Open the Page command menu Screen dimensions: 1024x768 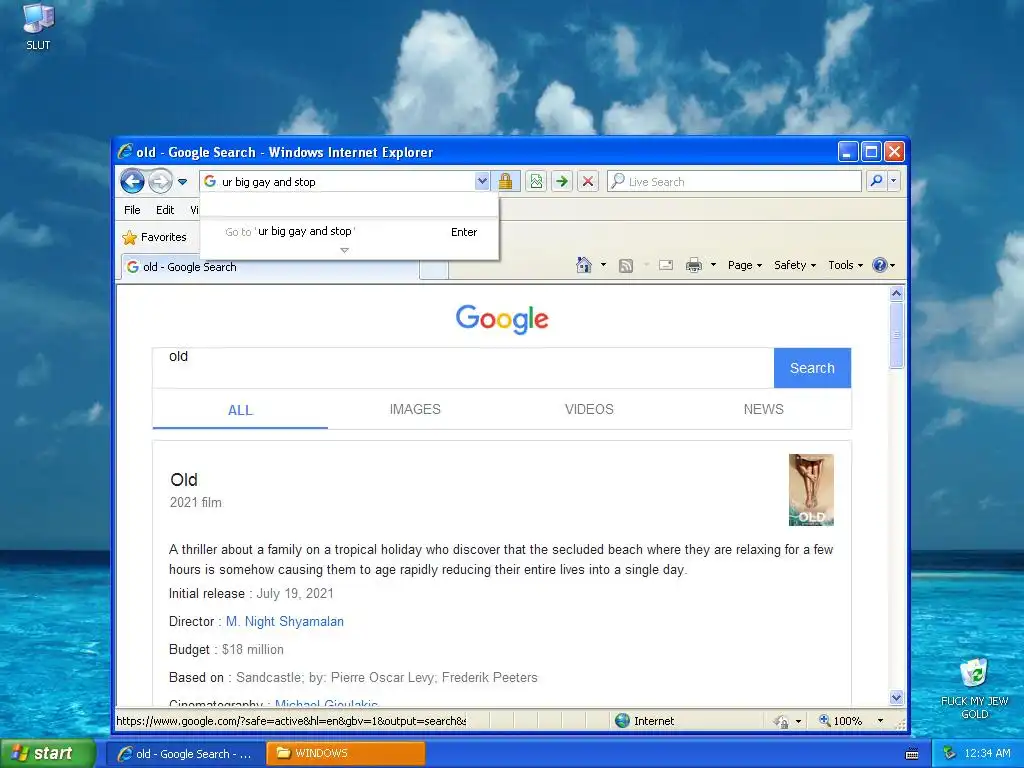pos(744,265)
